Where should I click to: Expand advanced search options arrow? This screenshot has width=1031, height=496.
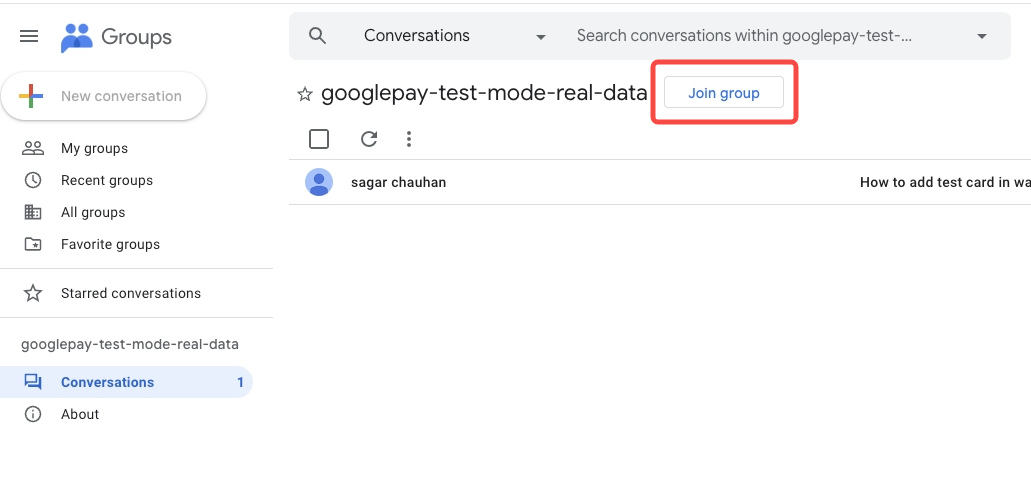click(x=982, y=36)
